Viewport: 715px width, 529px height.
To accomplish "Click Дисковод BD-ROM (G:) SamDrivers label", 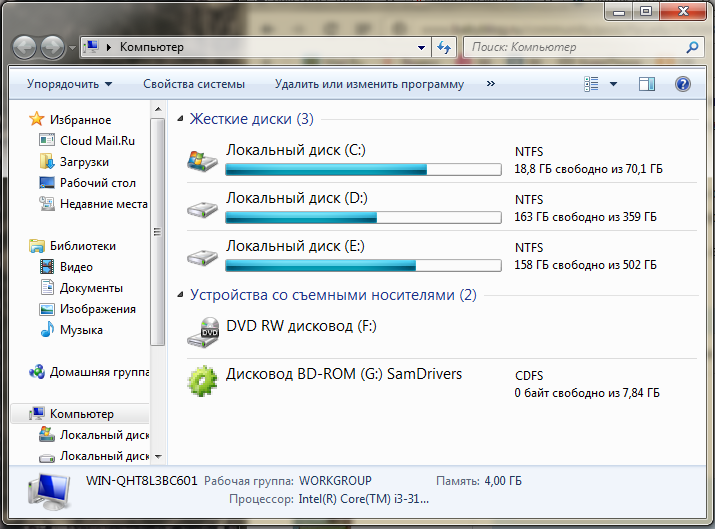I will 344,373.
